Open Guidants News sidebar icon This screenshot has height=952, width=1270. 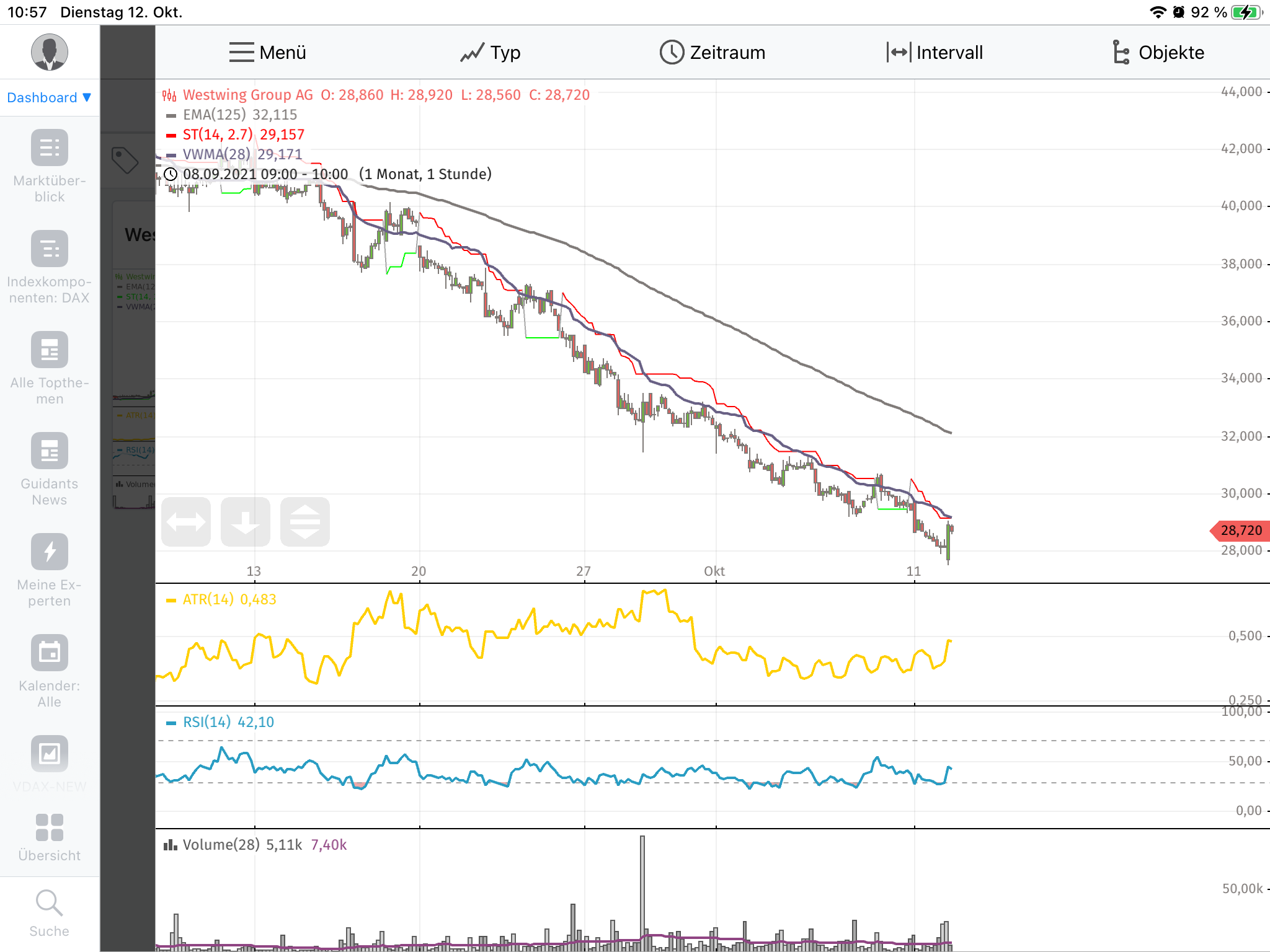point(50,451)
